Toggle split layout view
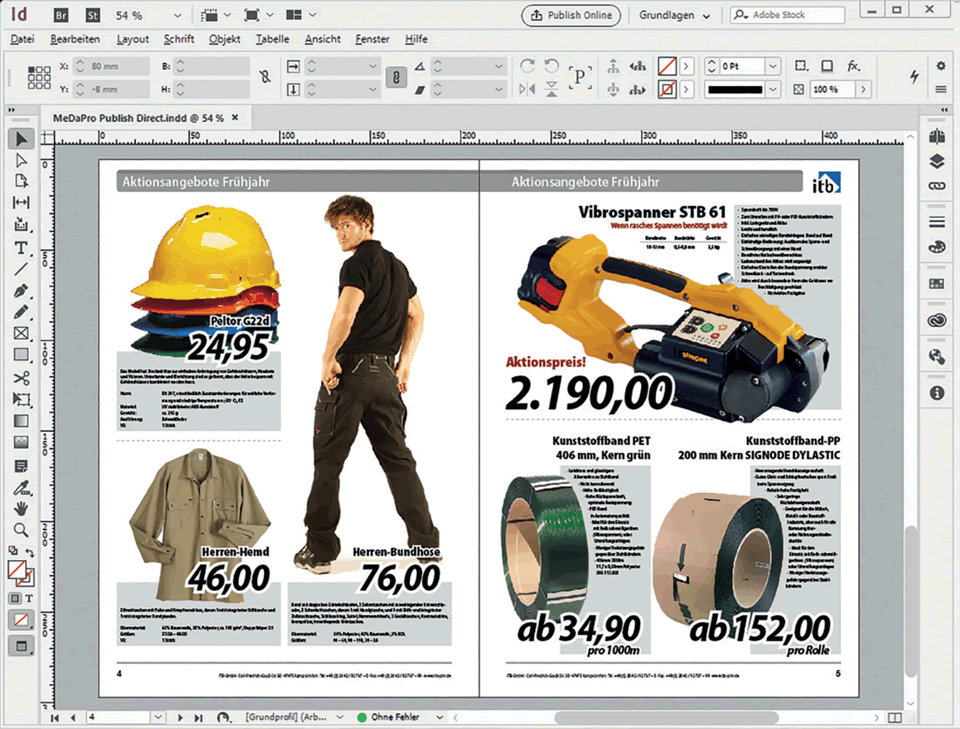960x729 pixels. click(x=894, y=717)
